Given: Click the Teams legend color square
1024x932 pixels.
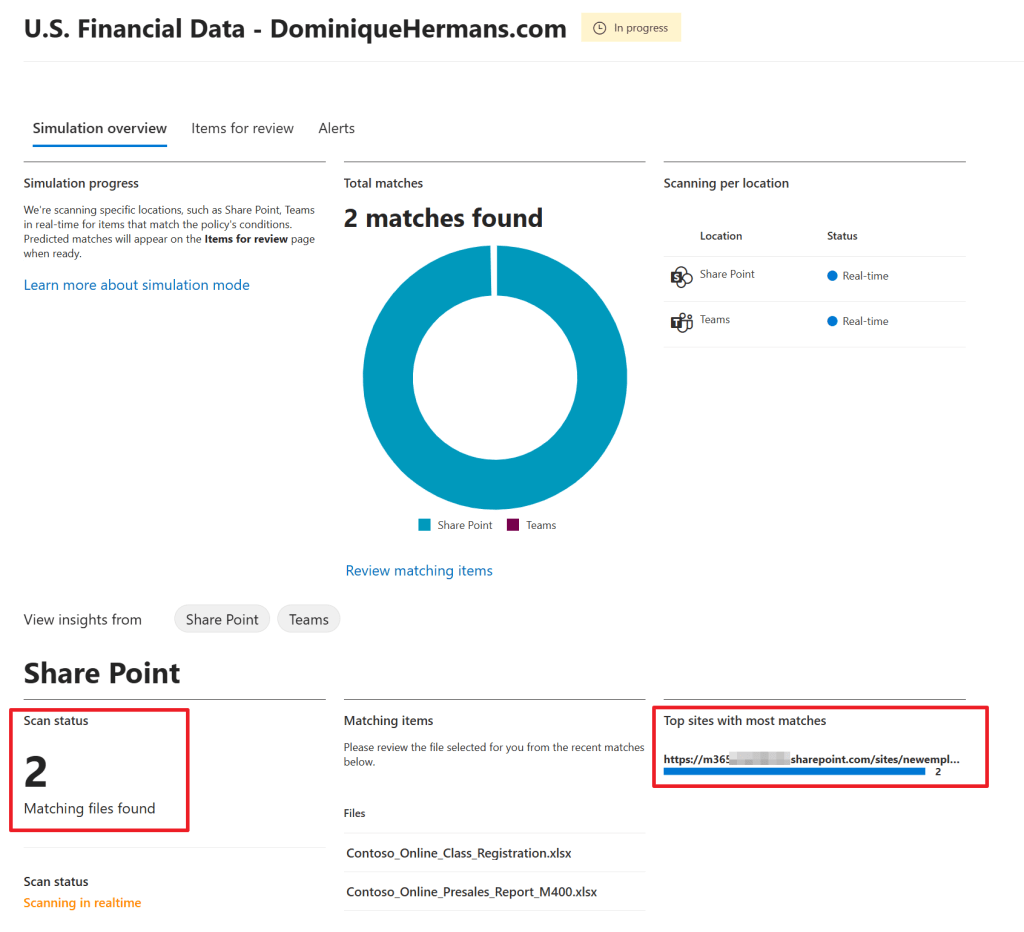Looking at the screenshot, I should [513, 525].
